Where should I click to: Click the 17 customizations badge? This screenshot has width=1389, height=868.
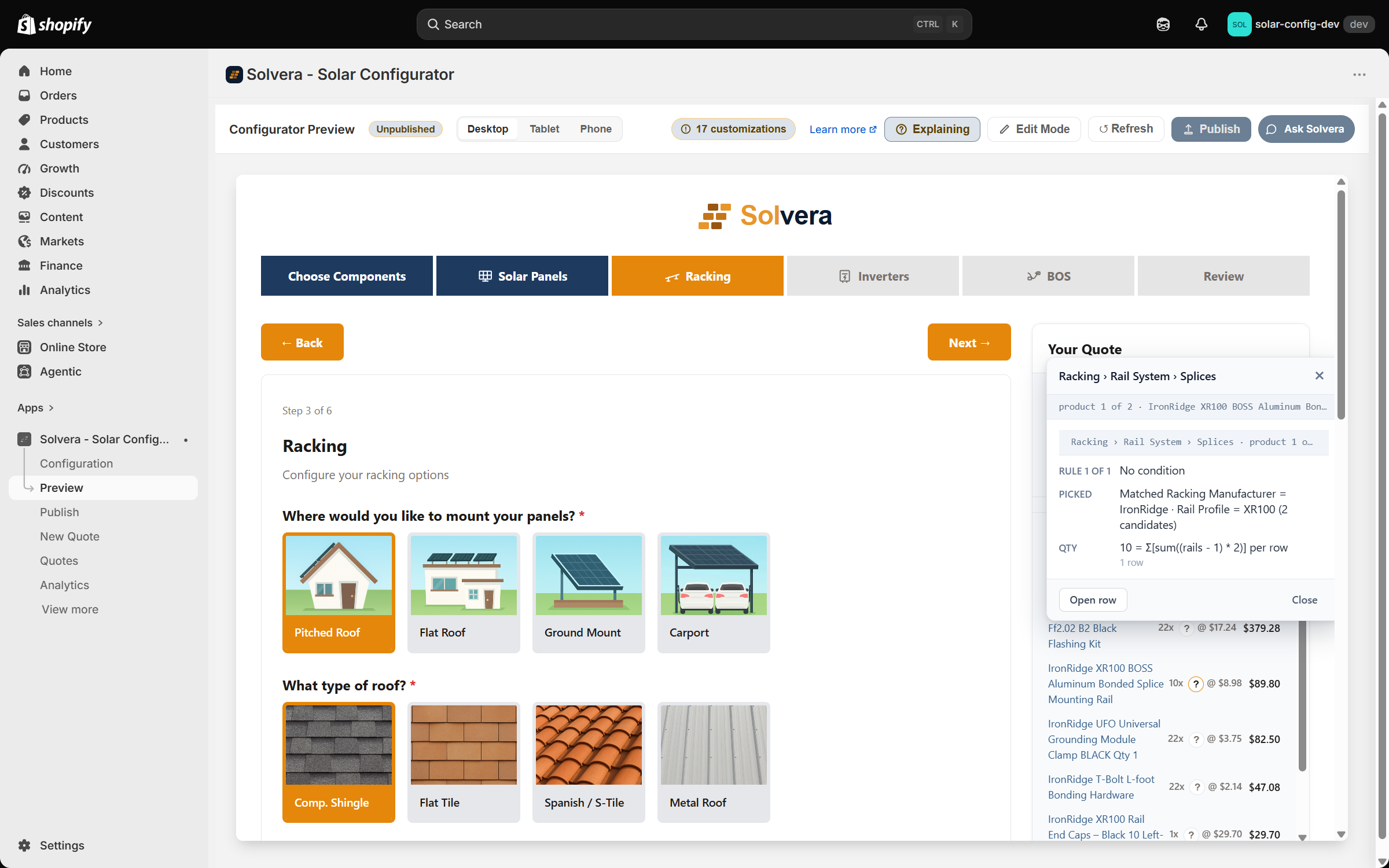[x=733, y=129]
